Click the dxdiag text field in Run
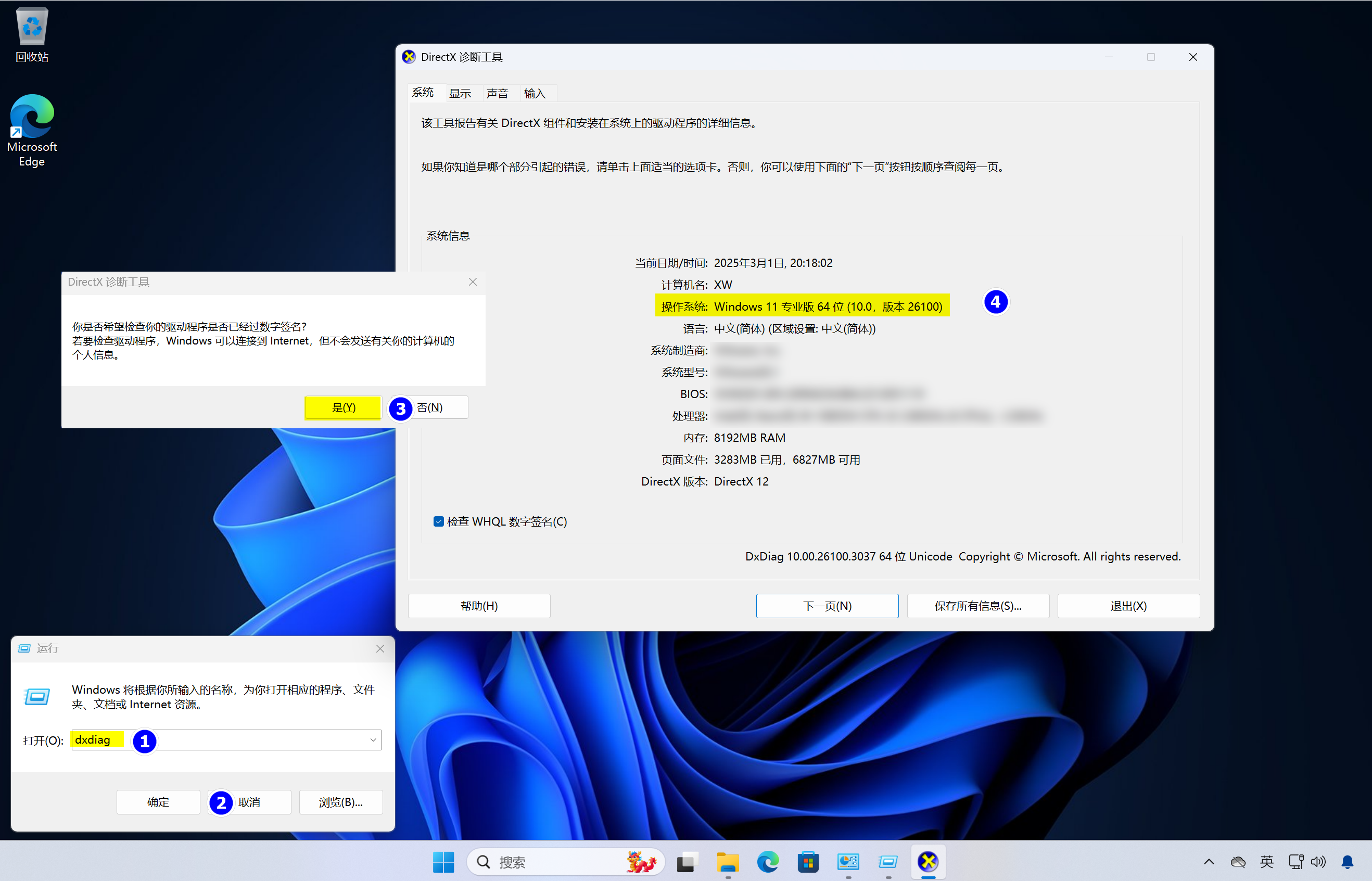 tap(240, 740)
